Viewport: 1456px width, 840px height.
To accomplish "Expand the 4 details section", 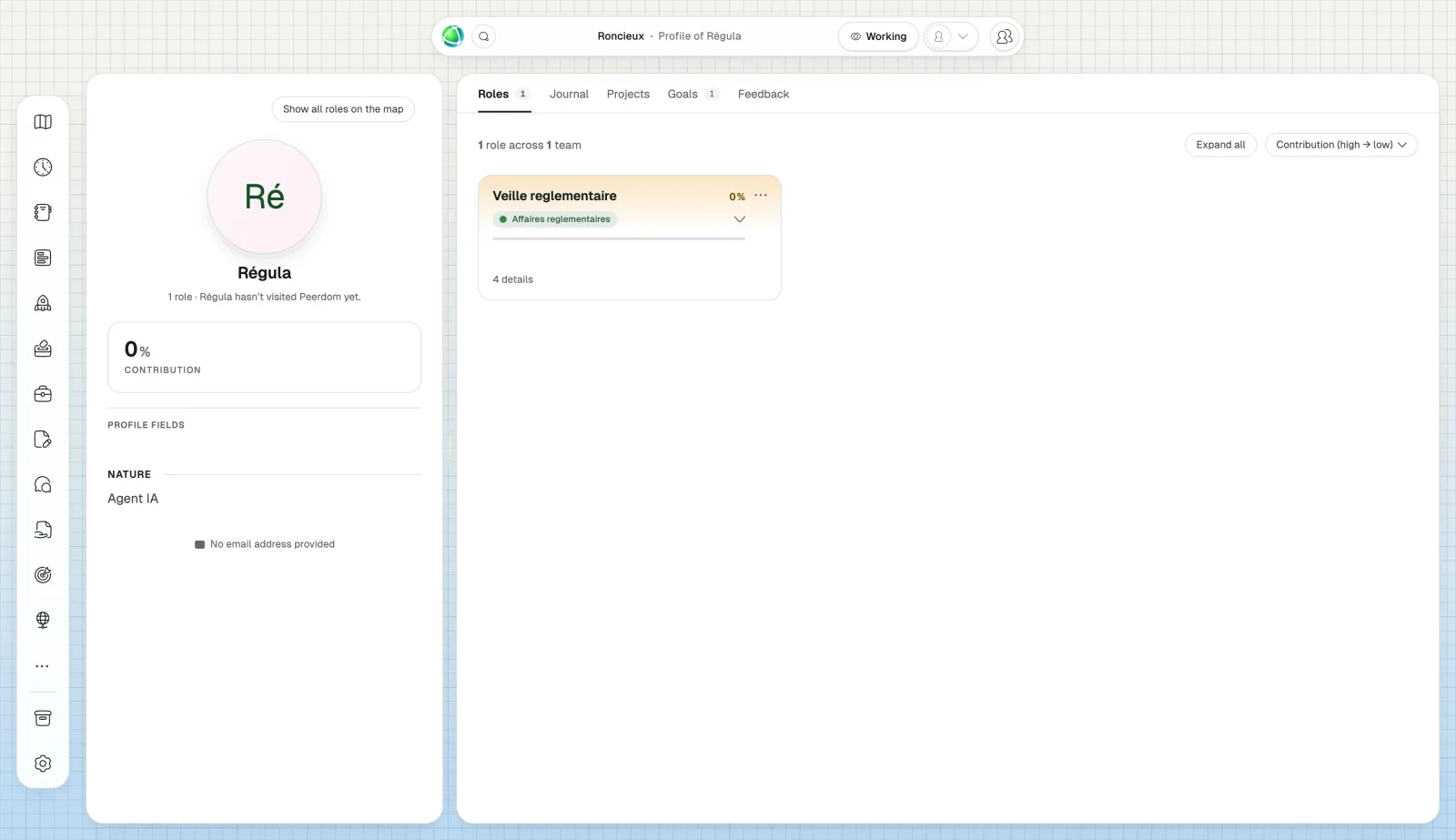I will click(513, 279).
